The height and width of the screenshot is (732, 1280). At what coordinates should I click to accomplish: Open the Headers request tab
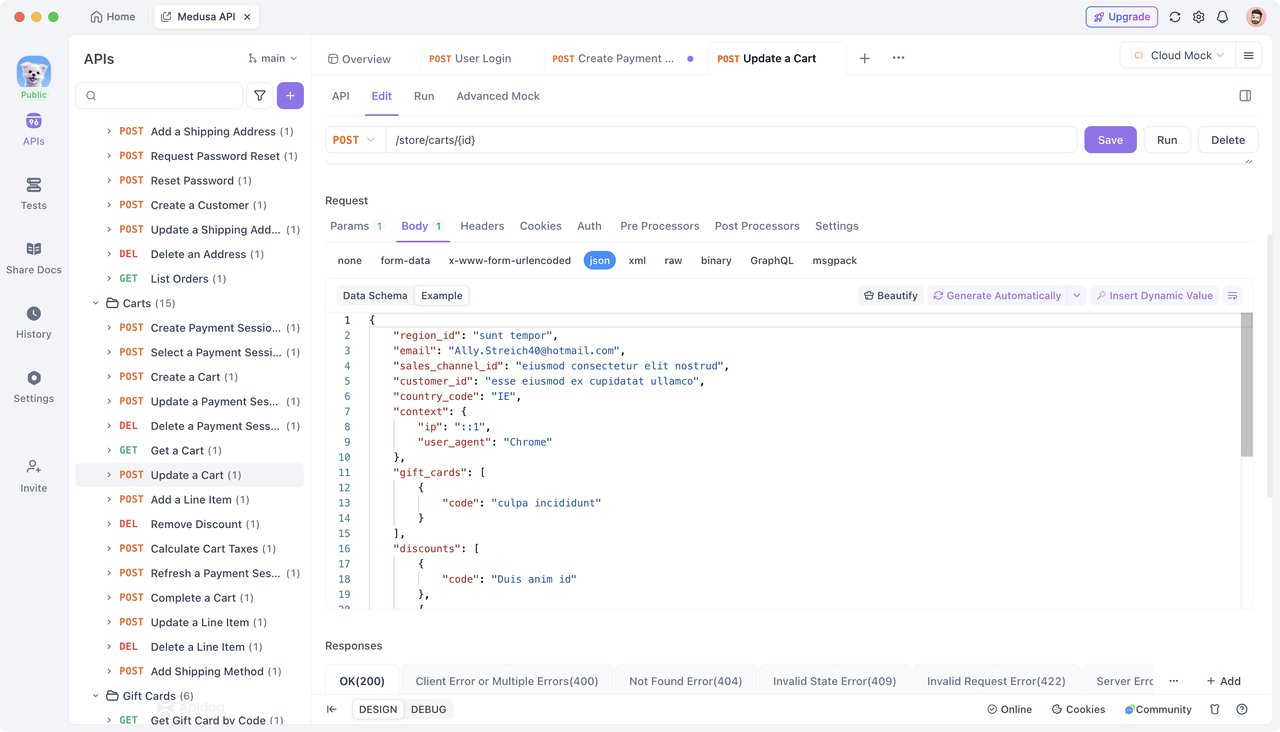[x=482, y=226]
